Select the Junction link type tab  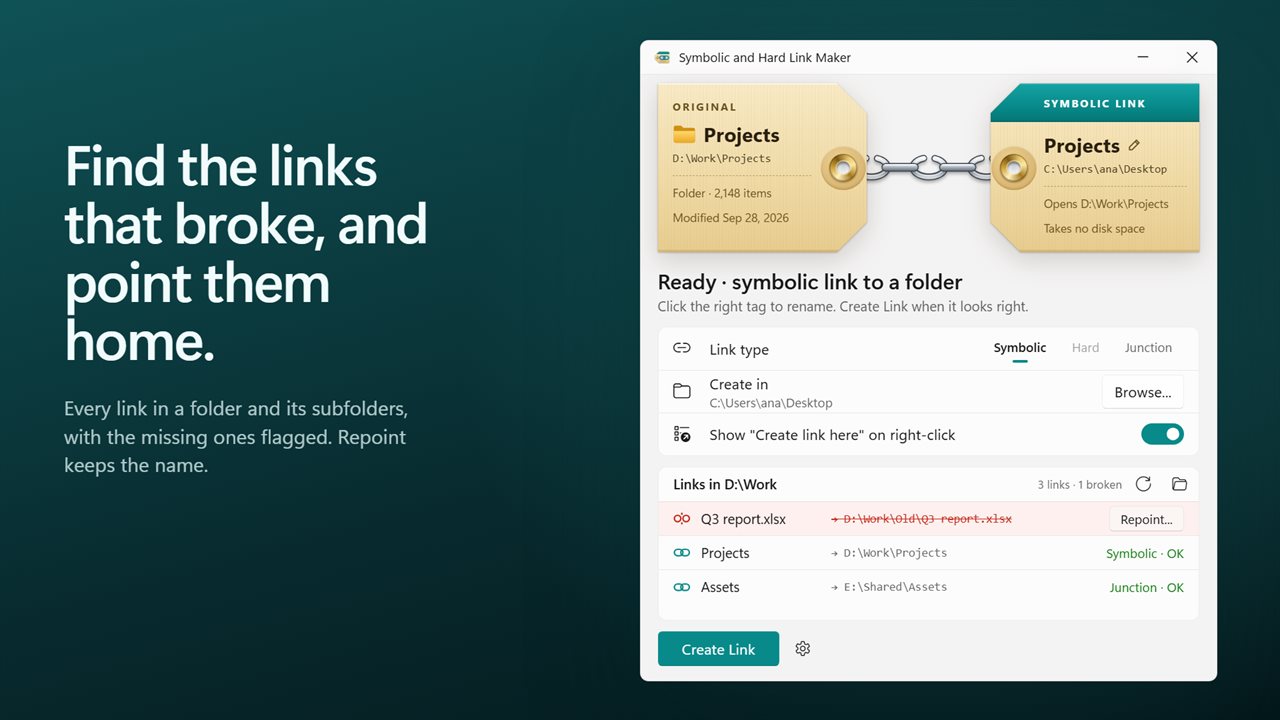tap(1148, 348)
